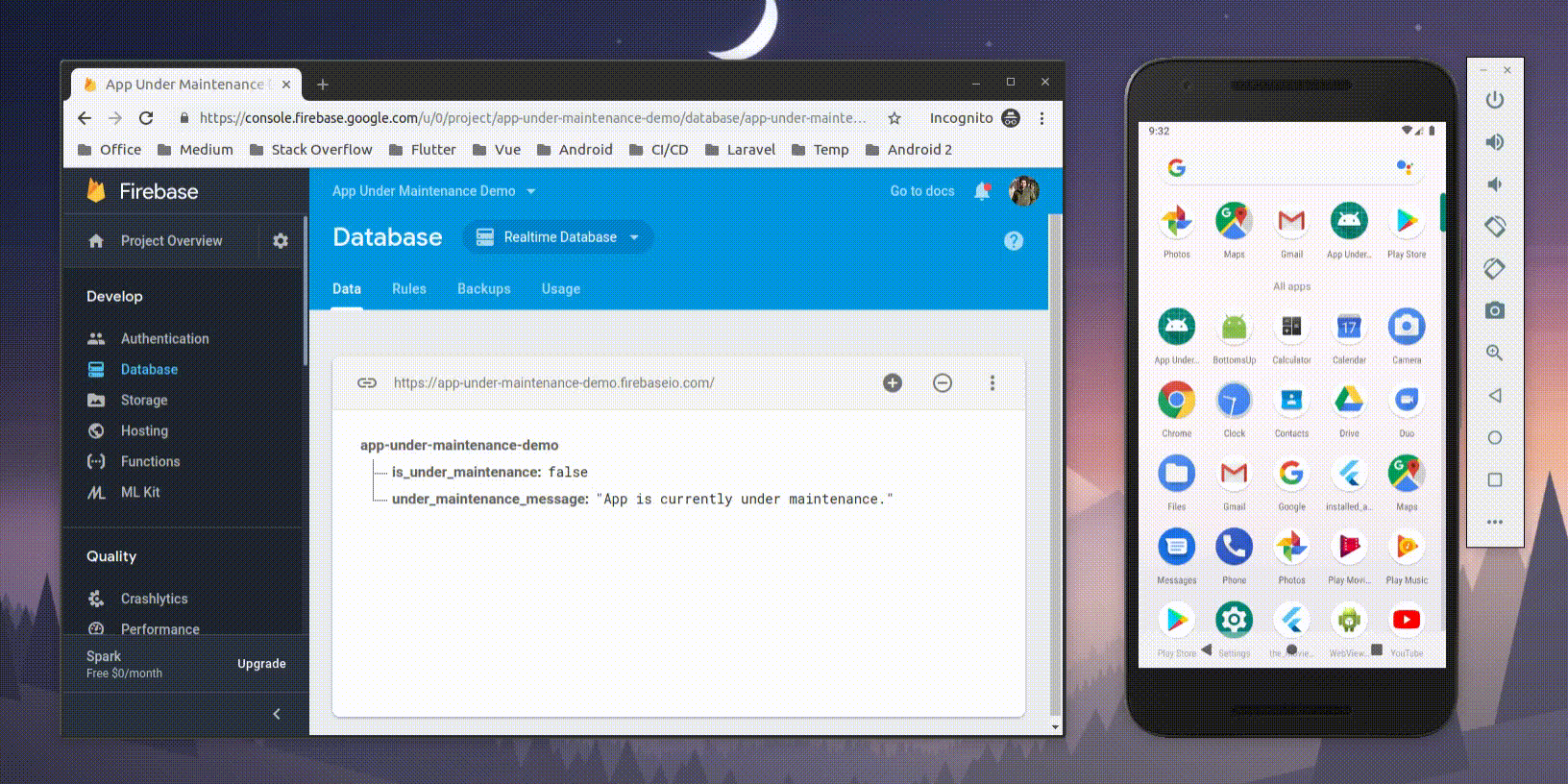Open Play Music app on phone
This screenshot has height=784, width=1568.
(1407, 555)
